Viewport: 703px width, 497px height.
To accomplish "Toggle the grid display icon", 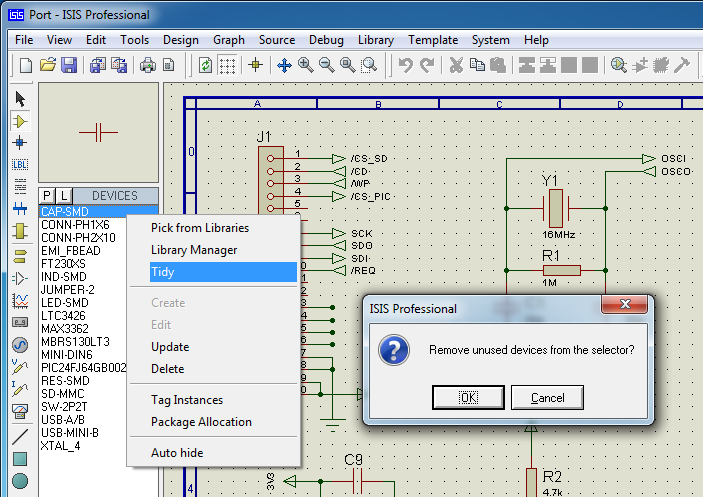I will 227,65.
